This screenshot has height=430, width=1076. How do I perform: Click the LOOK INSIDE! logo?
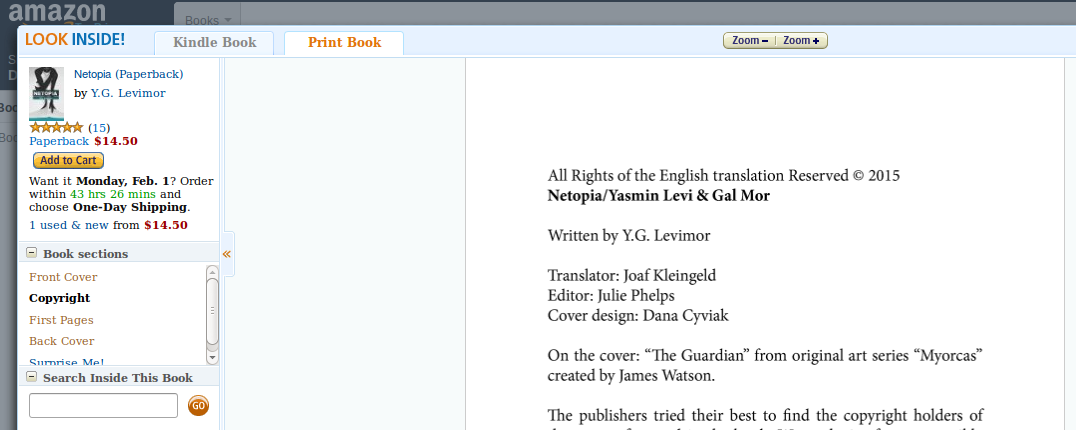75,40
